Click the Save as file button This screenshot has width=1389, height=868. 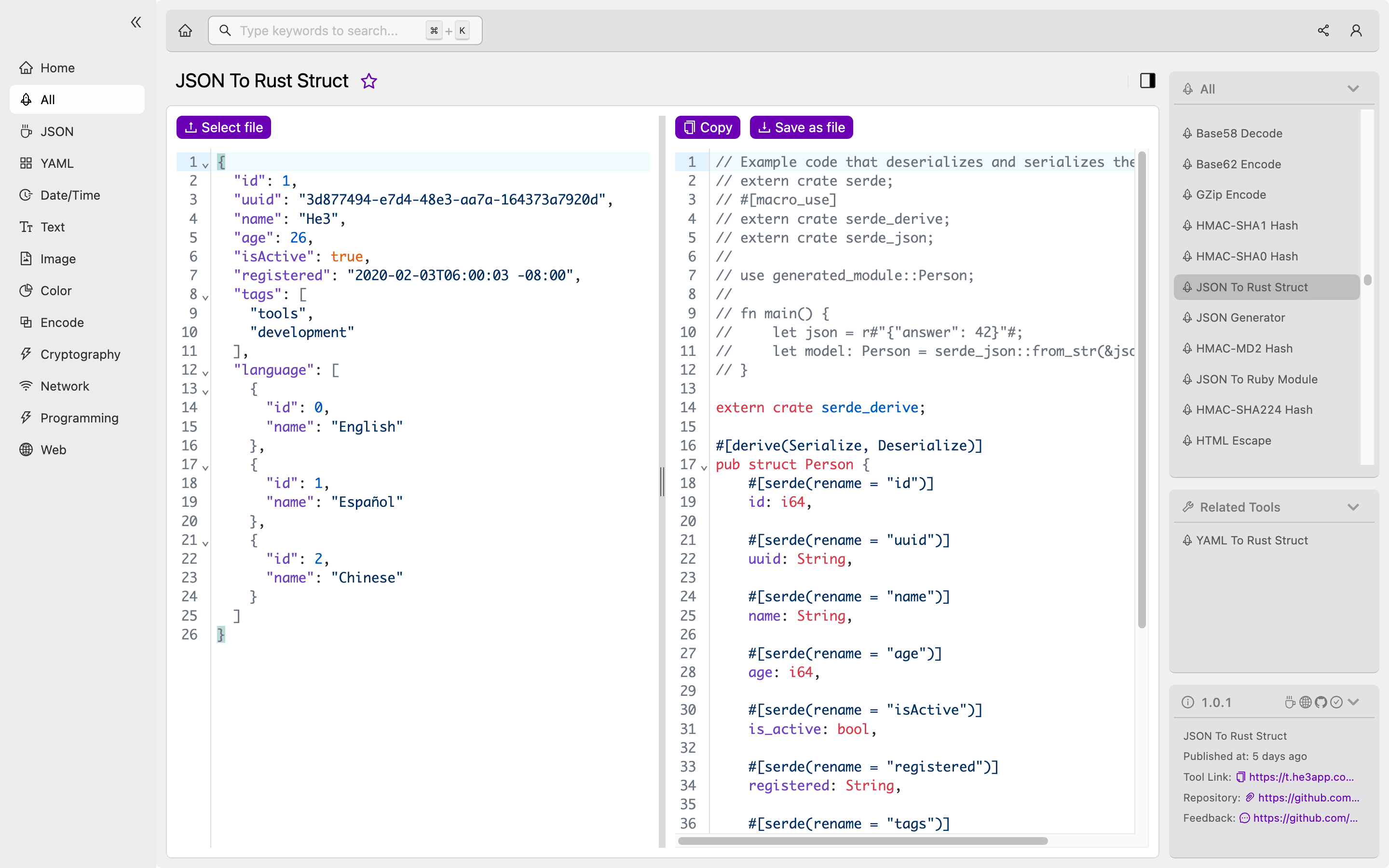[x=801, y=127]
